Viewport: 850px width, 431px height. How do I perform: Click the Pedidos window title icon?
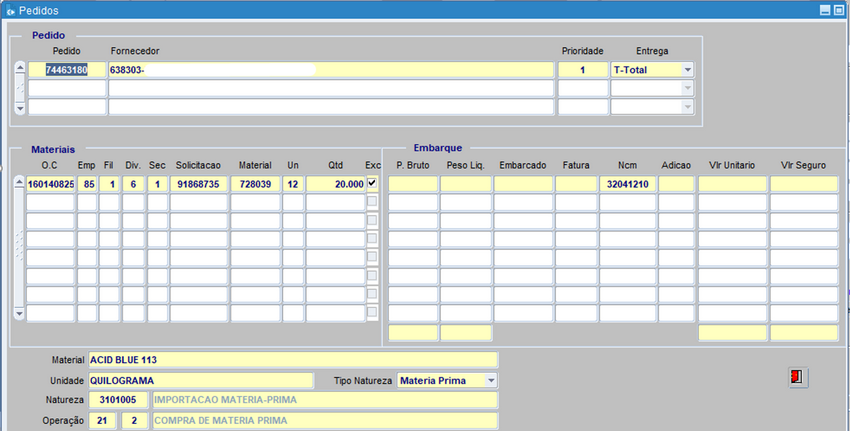[x=10, y=10]
